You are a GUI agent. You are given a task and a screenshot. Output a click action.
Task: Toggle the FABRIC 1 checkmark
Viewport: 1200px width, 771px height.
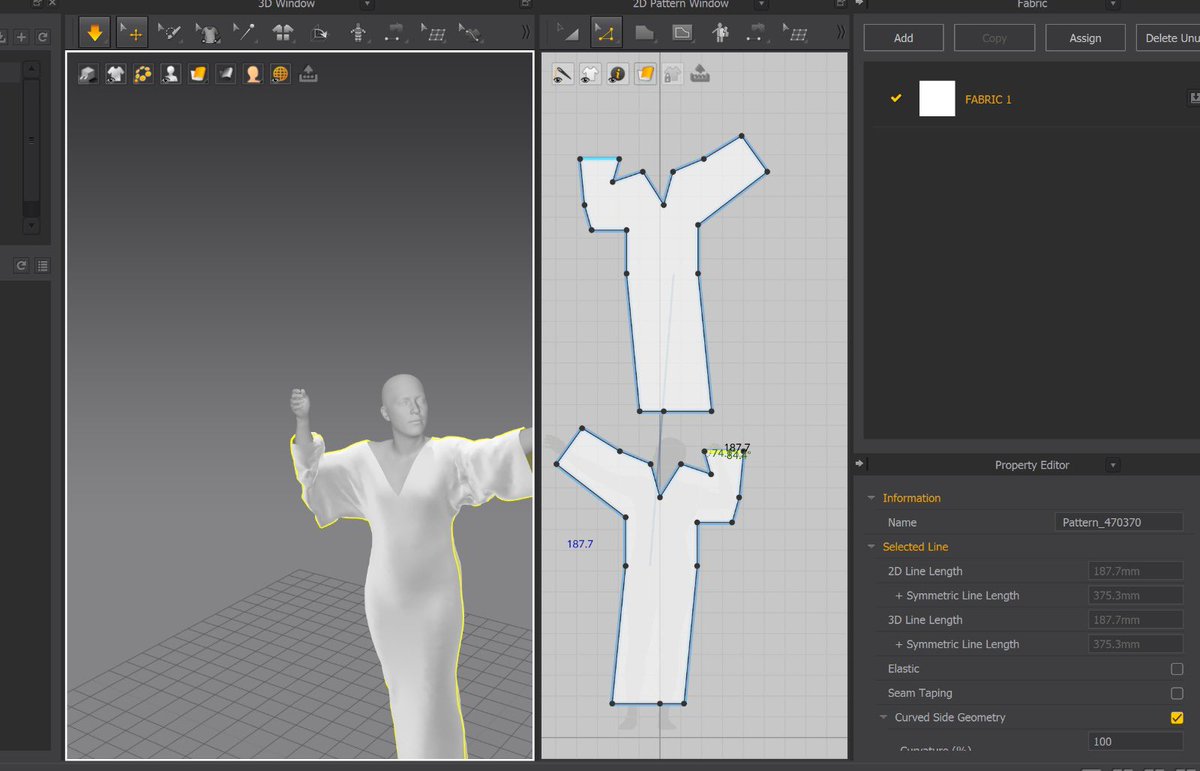click(896, 98)
